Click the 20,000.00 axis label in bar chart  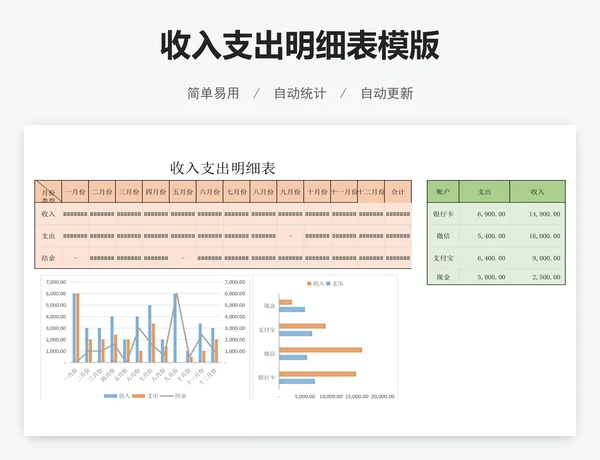point(383,396)
